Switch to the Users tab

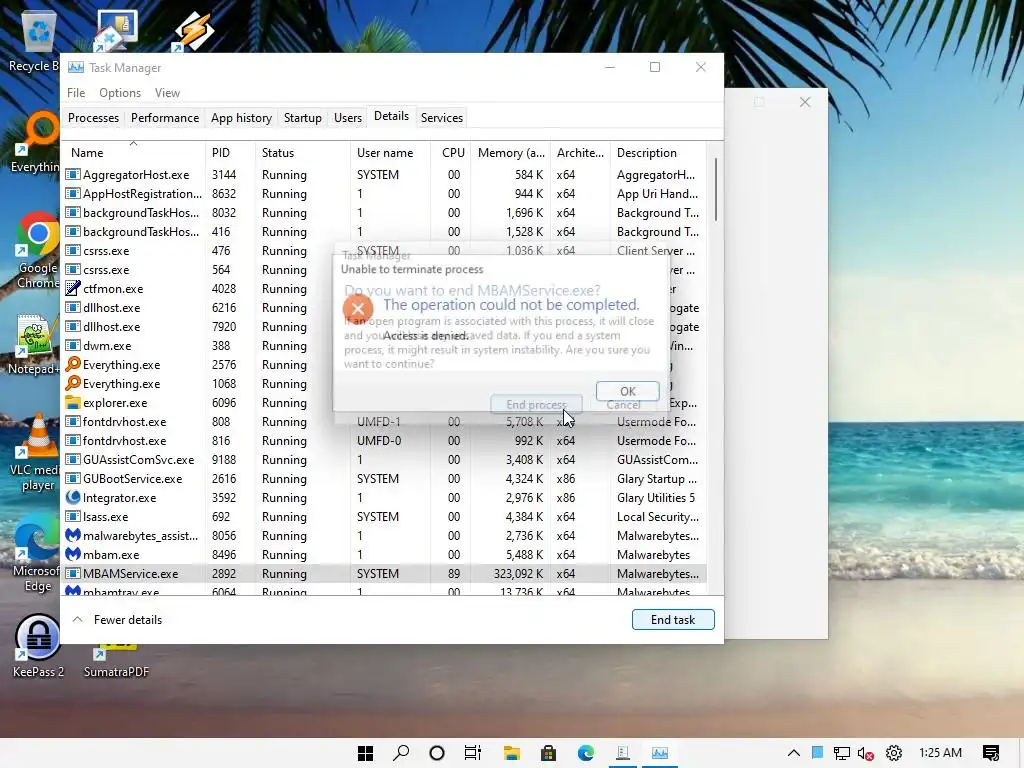pos(347,118)
